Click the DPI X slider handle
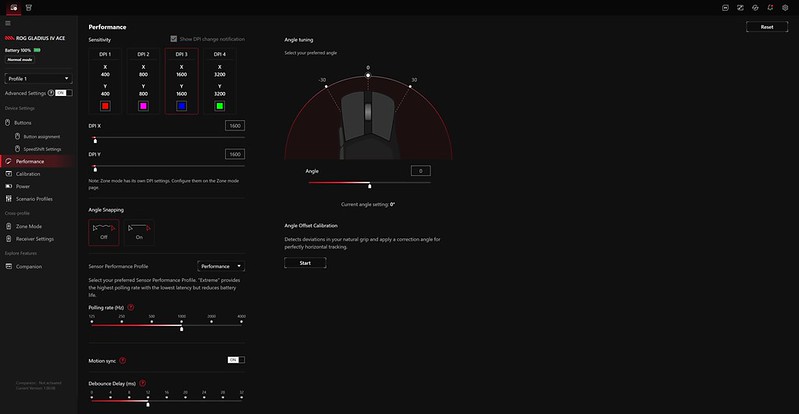 click(x=95, y=141)
